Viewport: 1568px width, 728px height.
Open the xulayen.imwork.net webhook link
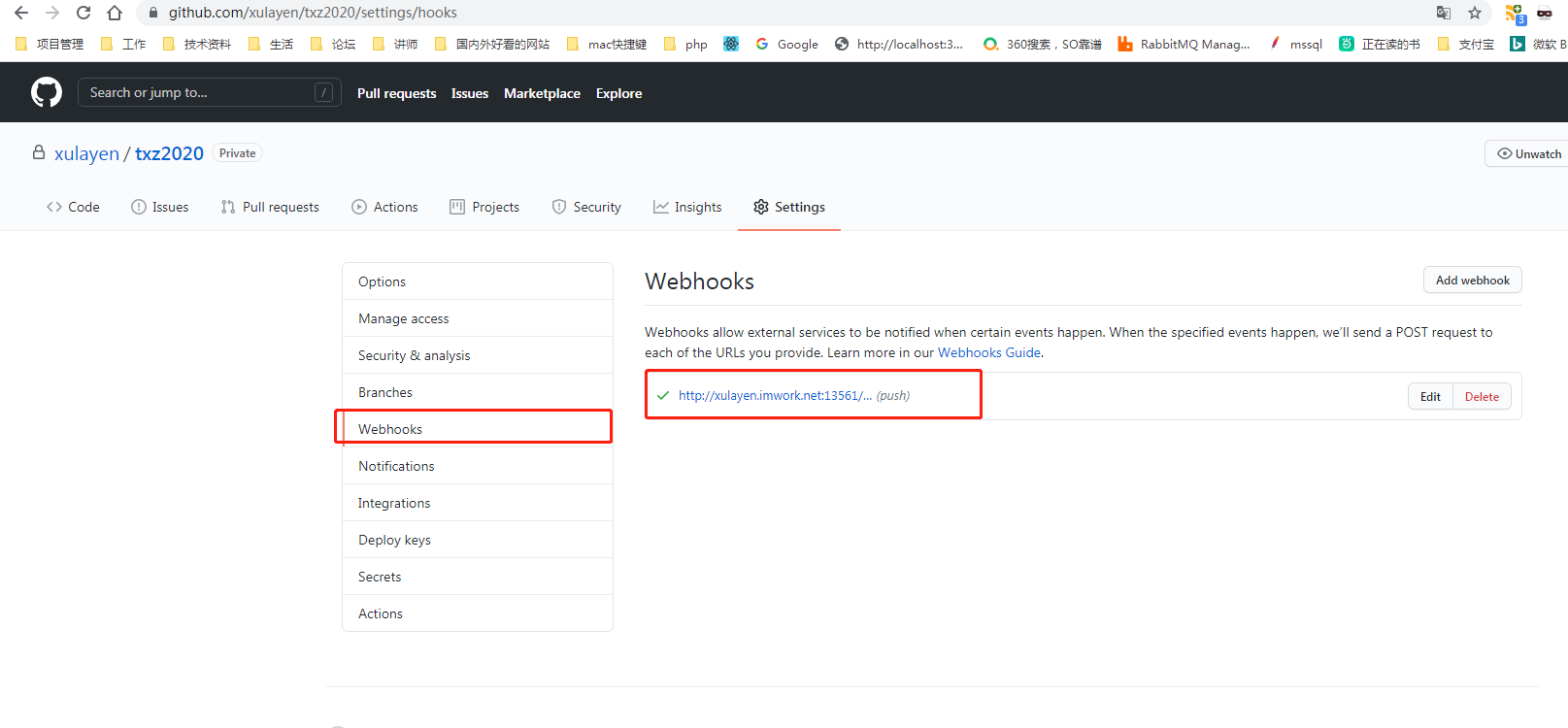coord(775,396)
